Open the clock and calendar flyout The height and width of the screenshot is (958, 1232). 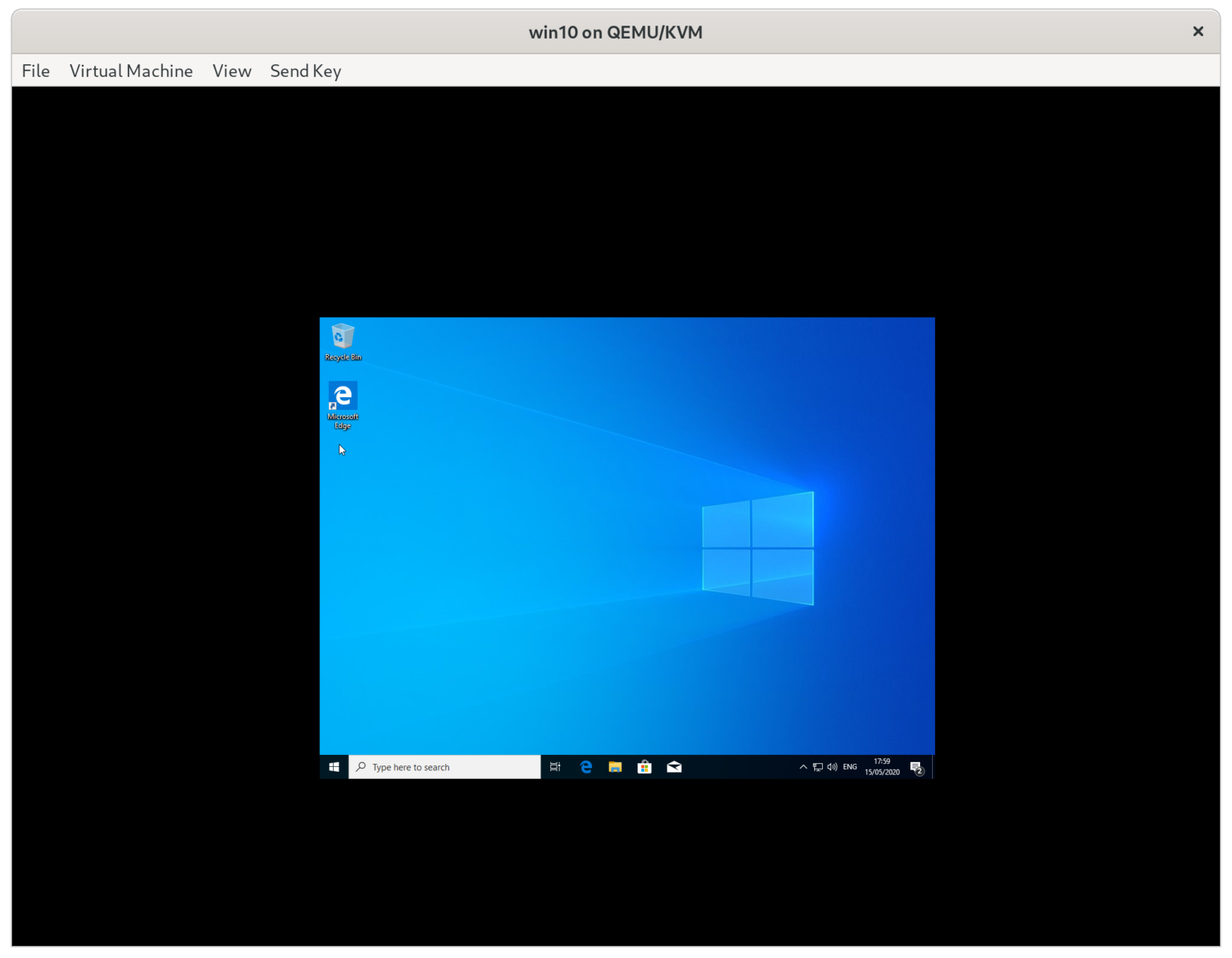881,766
